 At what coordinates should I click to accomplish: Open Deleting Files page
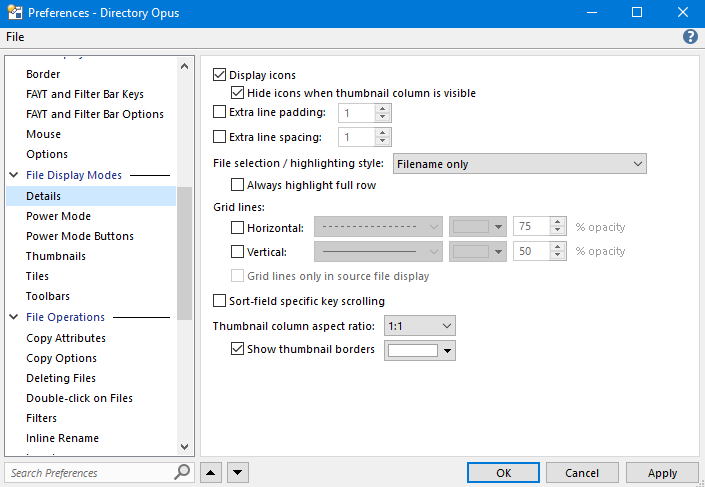click(x=61, y=378)
